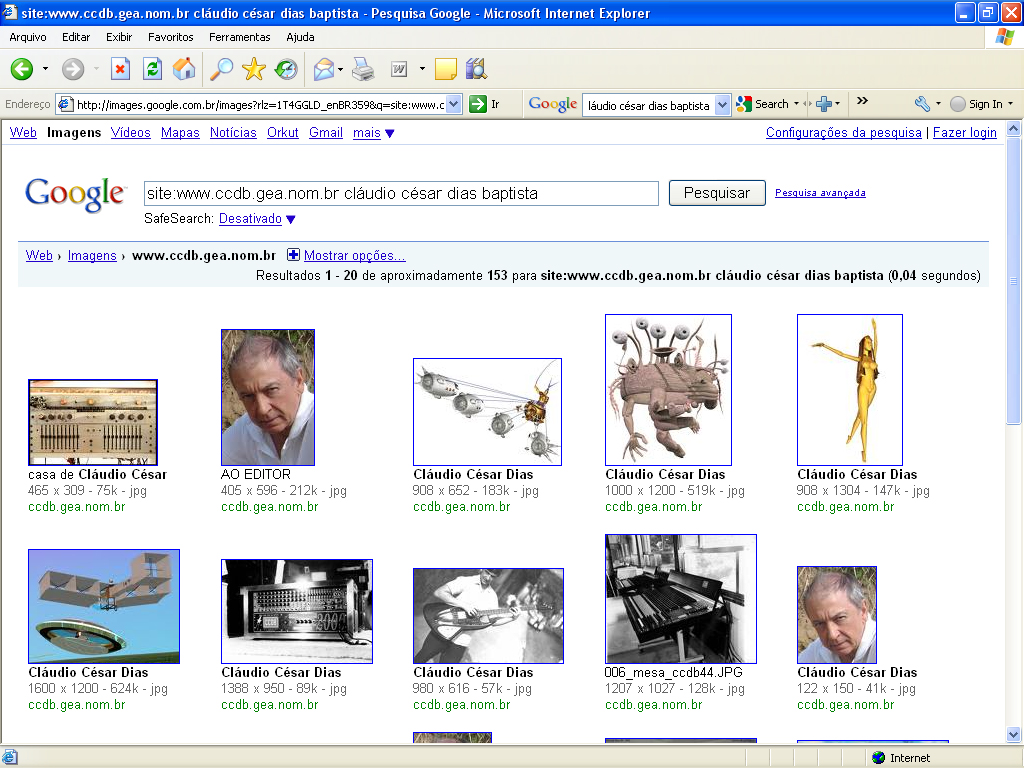1024x768 pixels.
Task: Click the green Back arrow button
Action: click(x=22, y=69)
